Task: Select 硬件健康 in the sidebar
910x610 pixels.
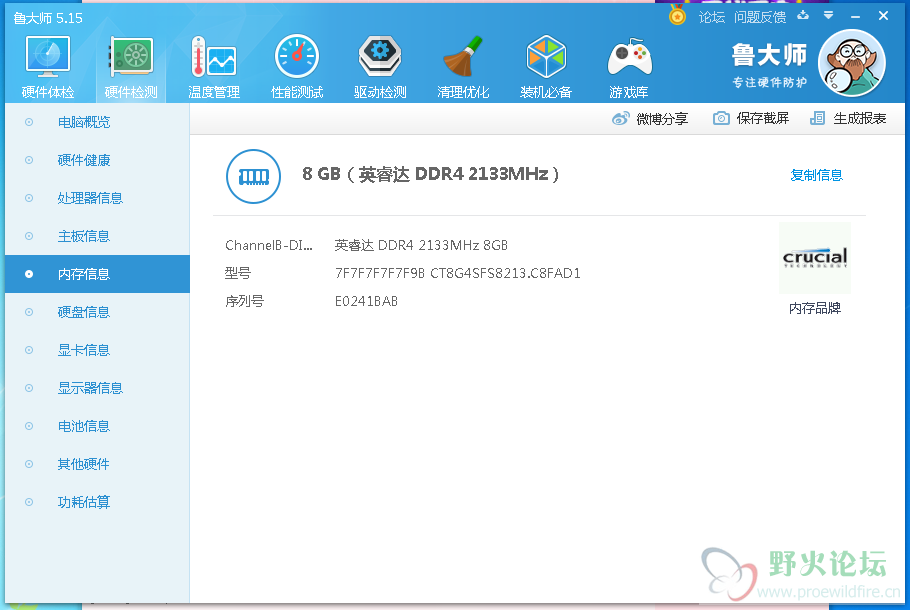Action: (x=97, y=160)
